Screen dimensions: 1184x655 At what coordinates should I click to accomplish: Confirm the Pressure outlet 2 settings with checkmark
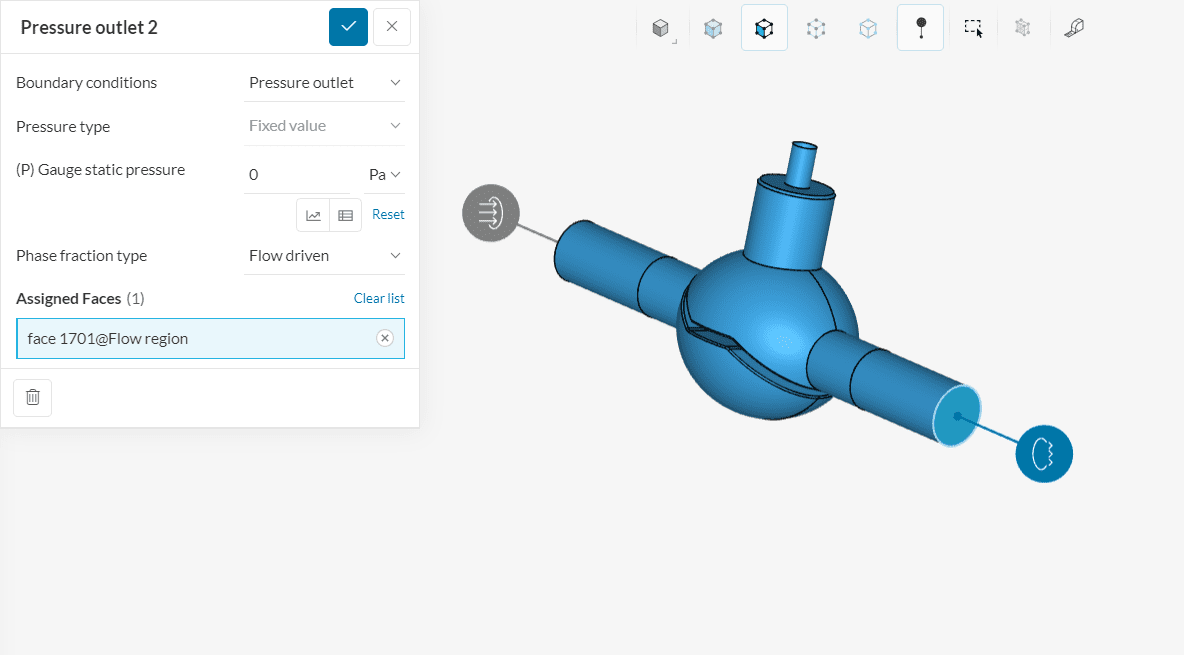348,27
